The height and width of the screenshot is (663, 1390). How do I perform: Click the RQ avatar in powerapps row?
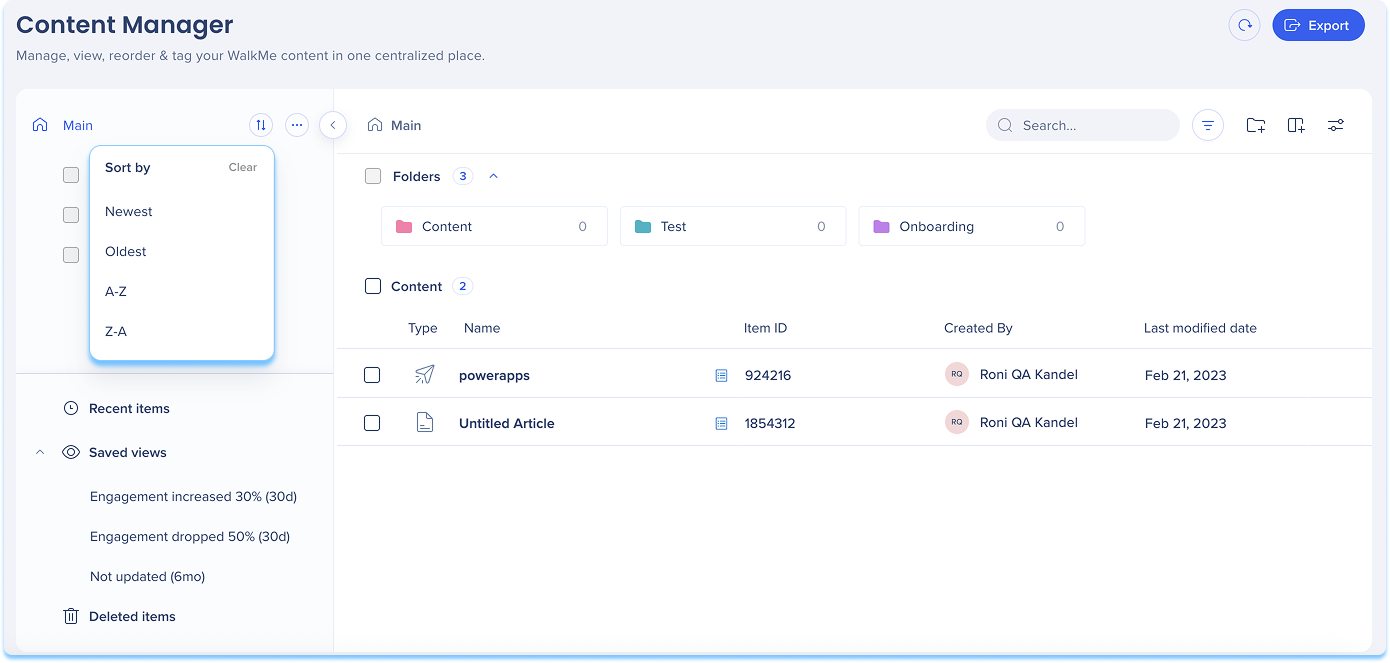(957, 374)
